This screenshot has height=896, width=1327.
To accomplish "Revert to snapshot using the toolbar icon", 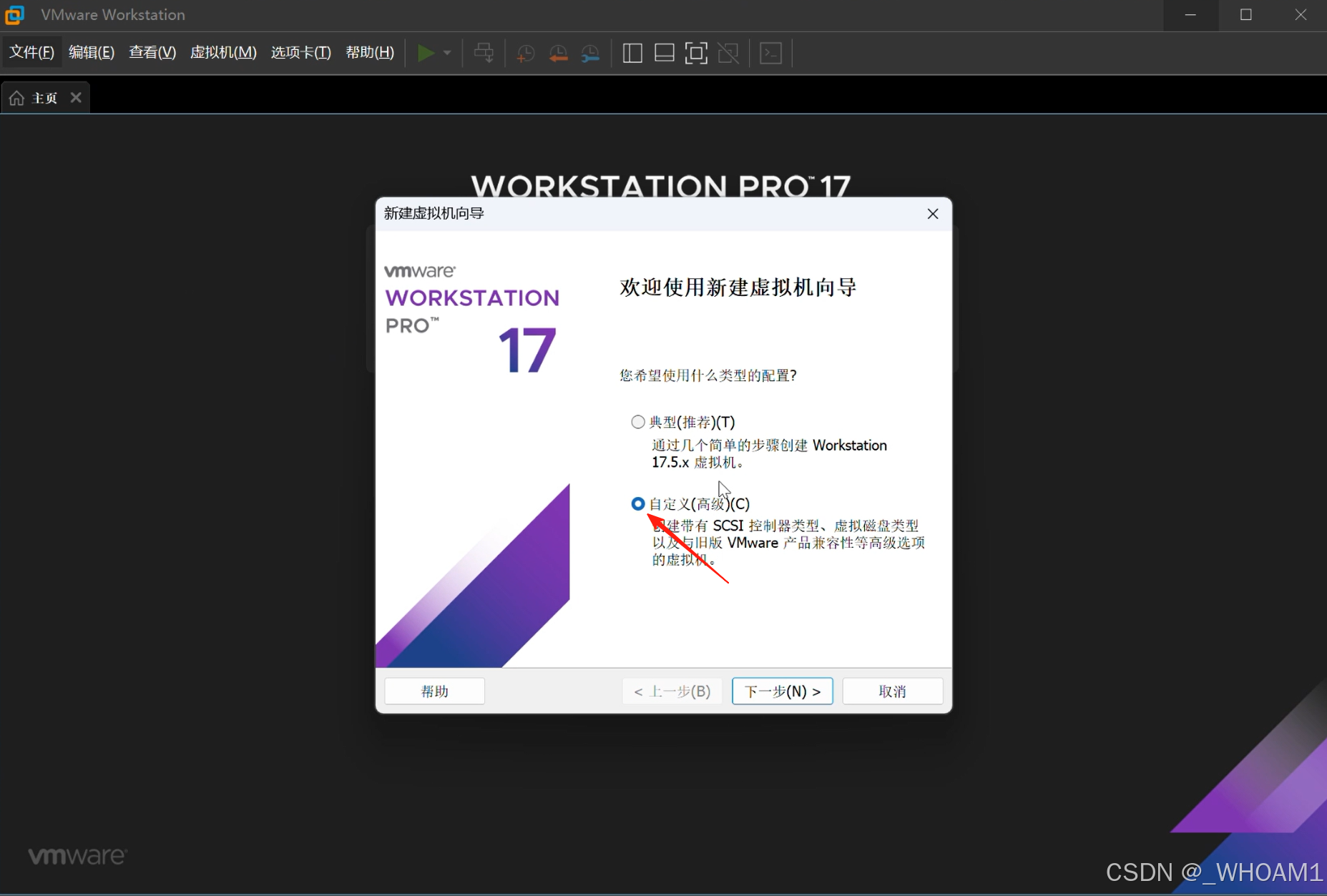I will (558, 53).
